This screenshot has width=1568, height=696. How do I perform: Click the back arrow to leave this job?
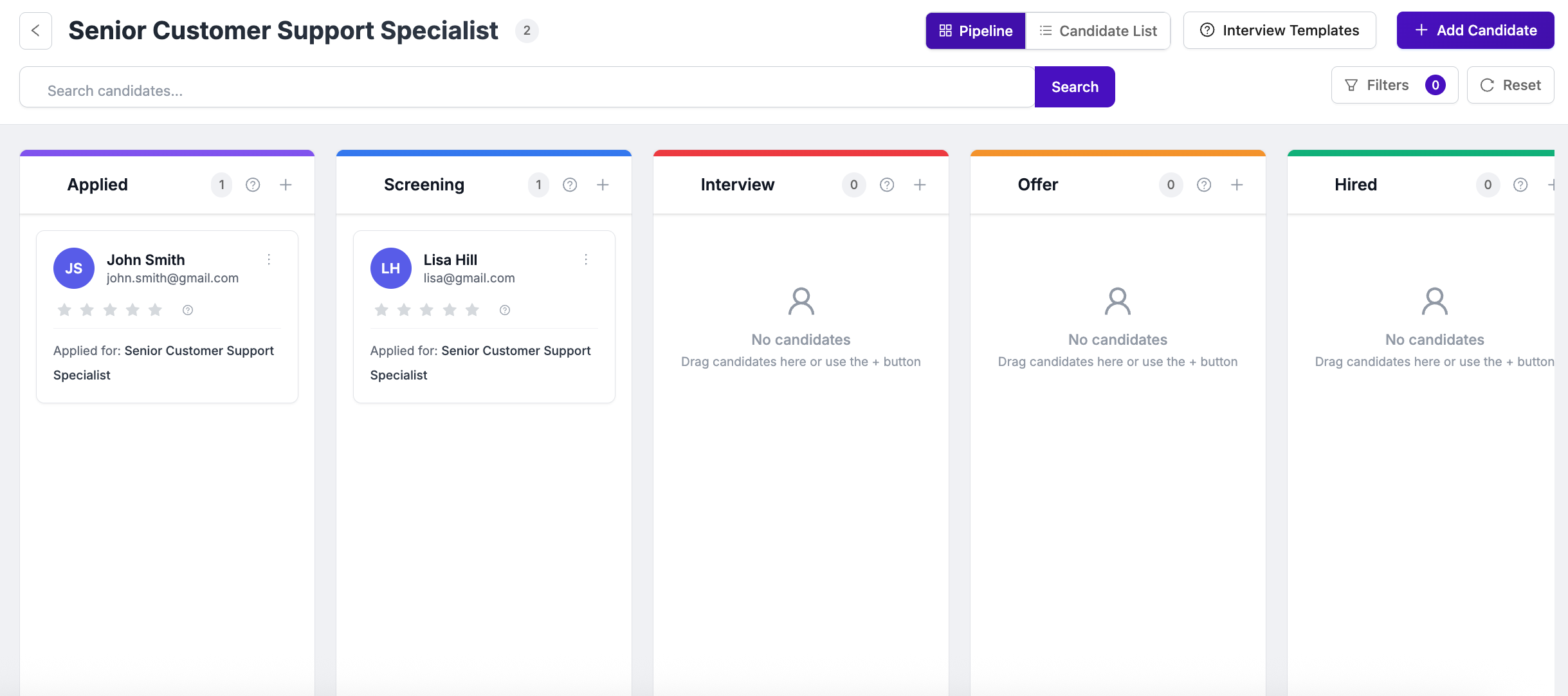pos(34,30)
